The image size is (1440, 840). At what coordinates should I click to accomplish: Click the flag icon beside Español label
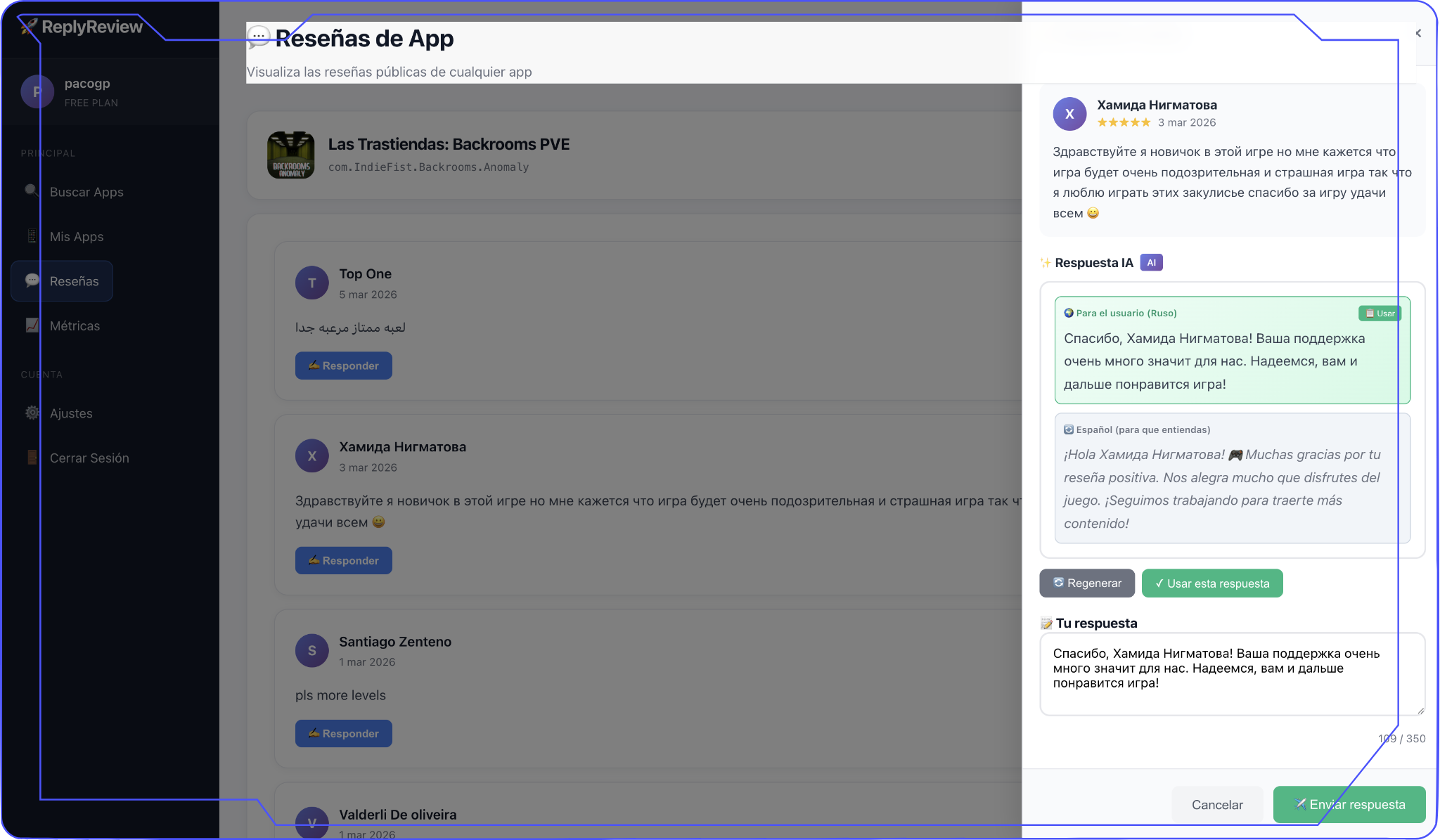(1069, 429)
